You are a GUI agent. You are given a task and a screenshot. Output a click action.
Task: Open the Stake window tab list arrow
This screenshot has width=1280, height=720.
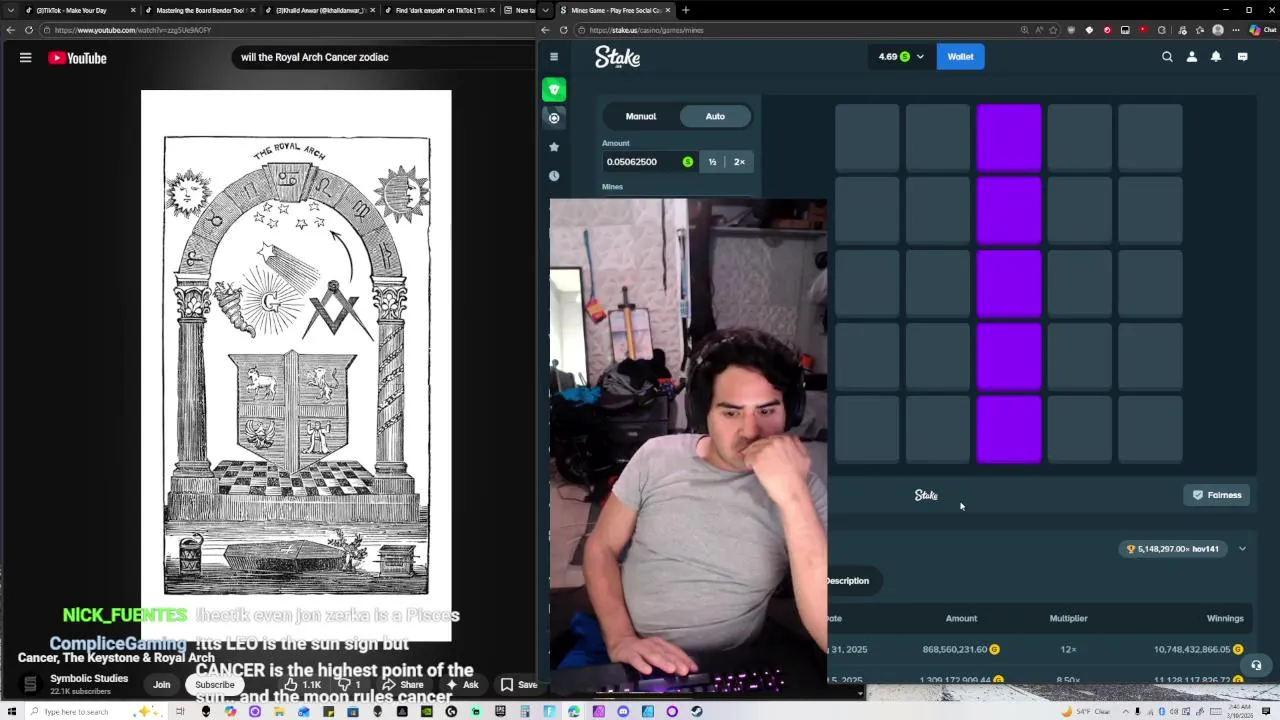click(x=547, y=10)
